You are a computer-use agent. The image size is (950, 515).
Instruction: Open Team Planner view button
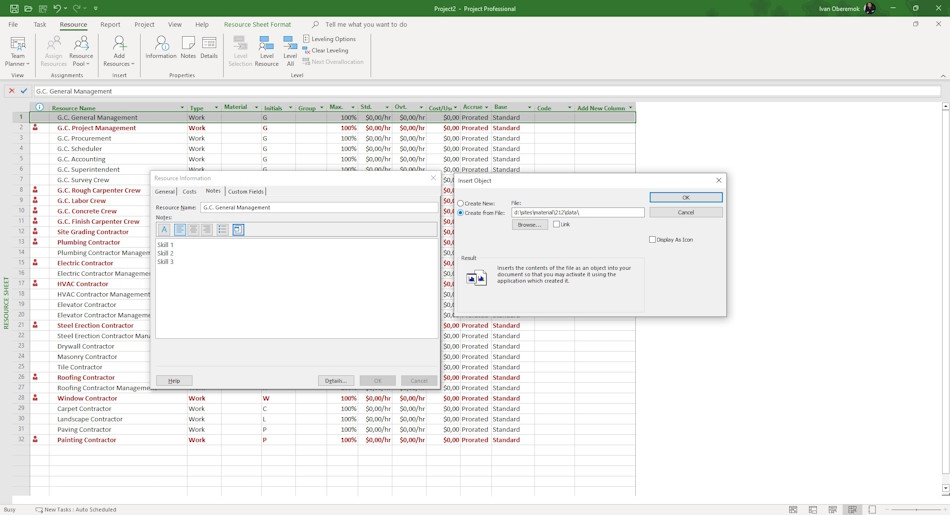coord(18,52)
